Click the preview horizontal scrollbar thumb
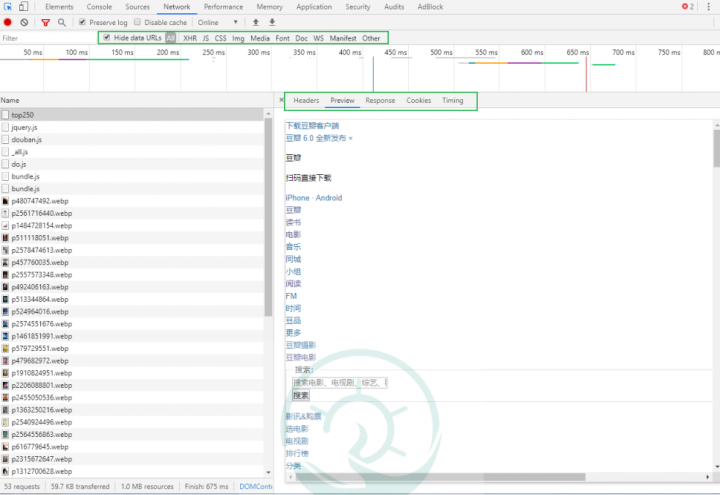Image resolution: width=720 pixels, height=495 pixels. pyautogui.click(x=440, y=477)
